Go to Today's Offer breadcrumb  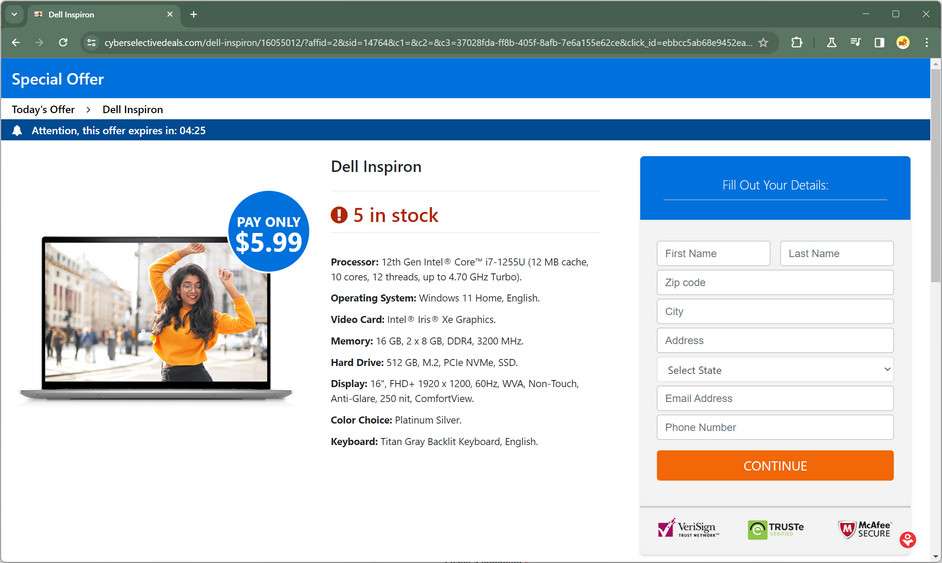[43, 109]
